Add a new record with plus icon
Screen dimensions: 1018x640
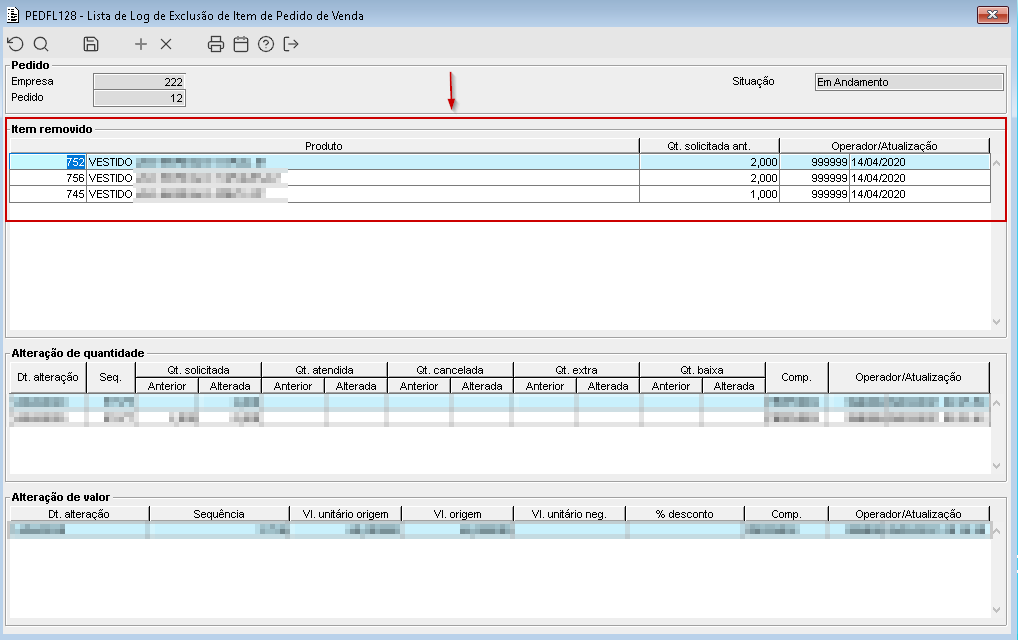(141, 44)
